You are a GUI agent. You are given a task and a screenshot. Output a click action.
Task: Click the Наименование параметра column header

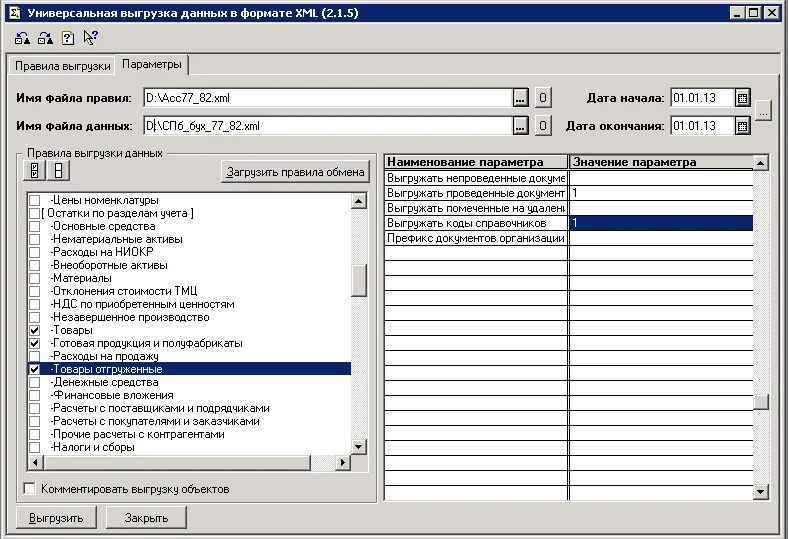pyautogui.click(x=476, y=162)
